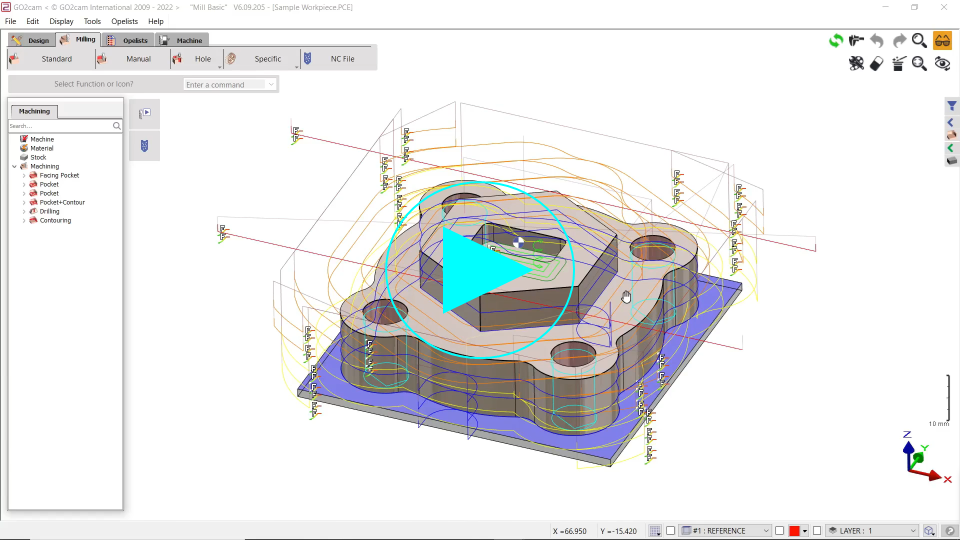Open the Display menu
Screen dimensions: 960x540
pyautogui.click(x=61, y=21)
